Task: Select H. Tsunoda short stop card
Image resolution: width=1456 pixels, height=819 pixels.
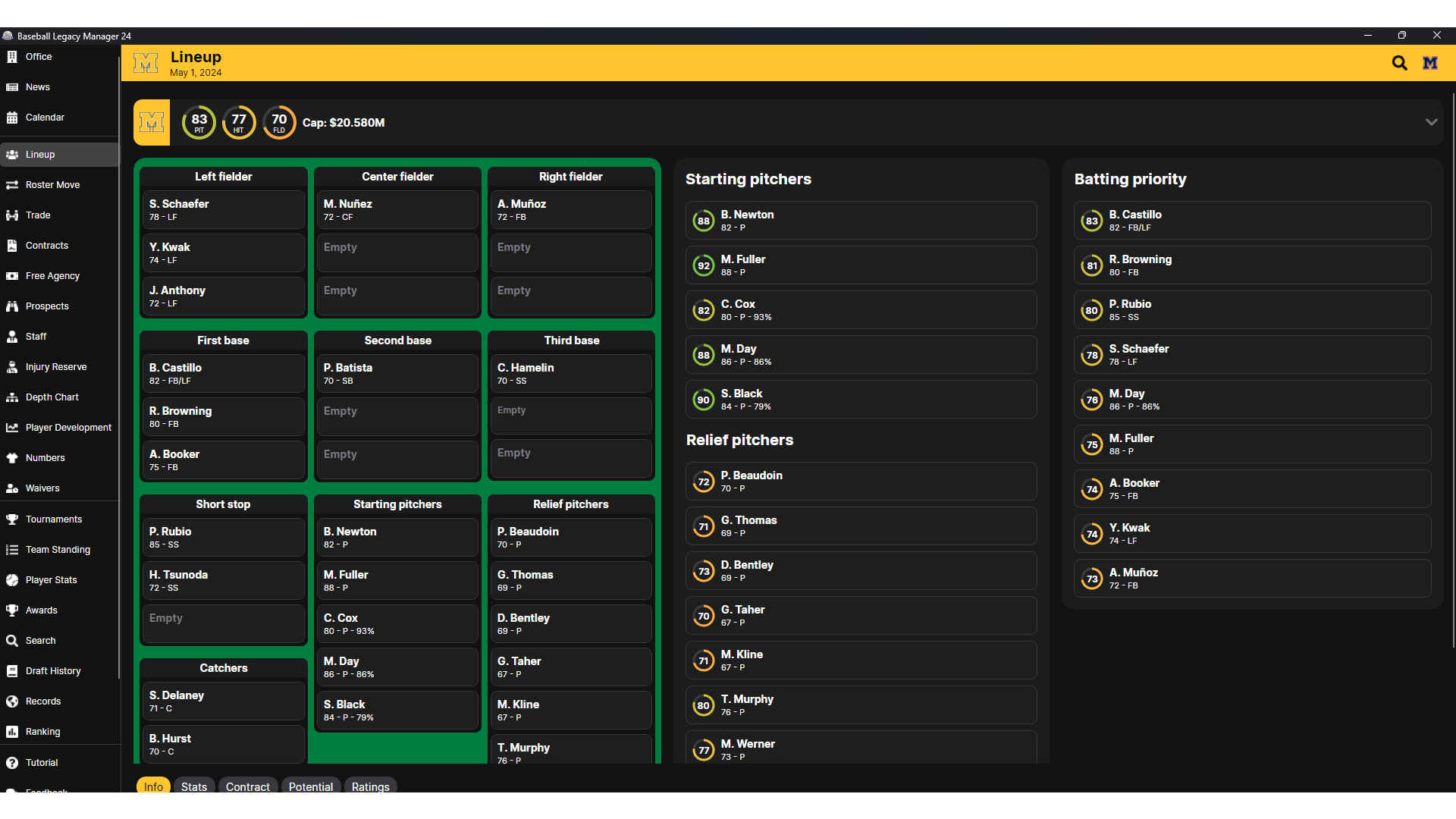Action: point(224,581)
